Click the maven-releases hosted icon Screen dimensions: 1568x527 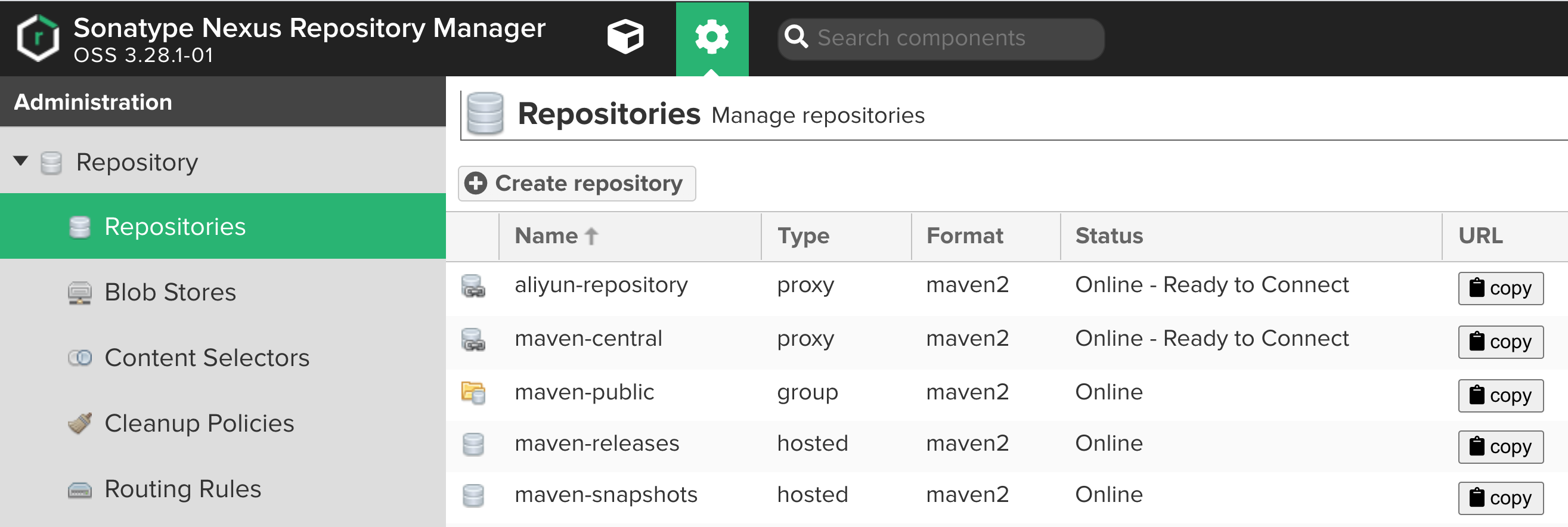[473, 444]
